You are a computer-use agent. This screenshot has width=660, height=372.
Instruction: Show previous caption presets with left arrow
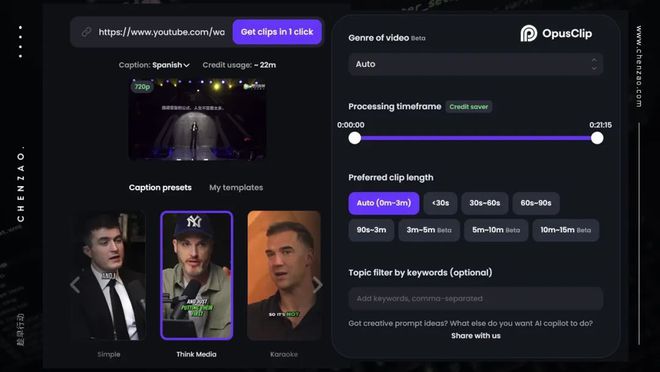tap(75, 285)
